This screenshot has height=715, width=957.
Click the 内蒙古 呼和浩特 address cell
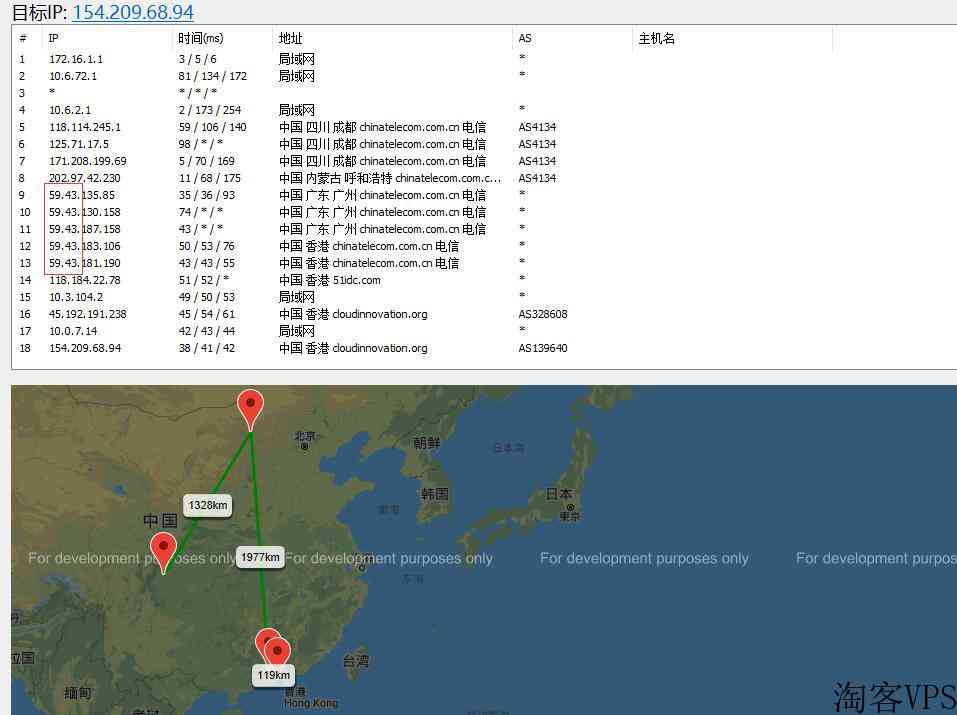coord(389,178)
